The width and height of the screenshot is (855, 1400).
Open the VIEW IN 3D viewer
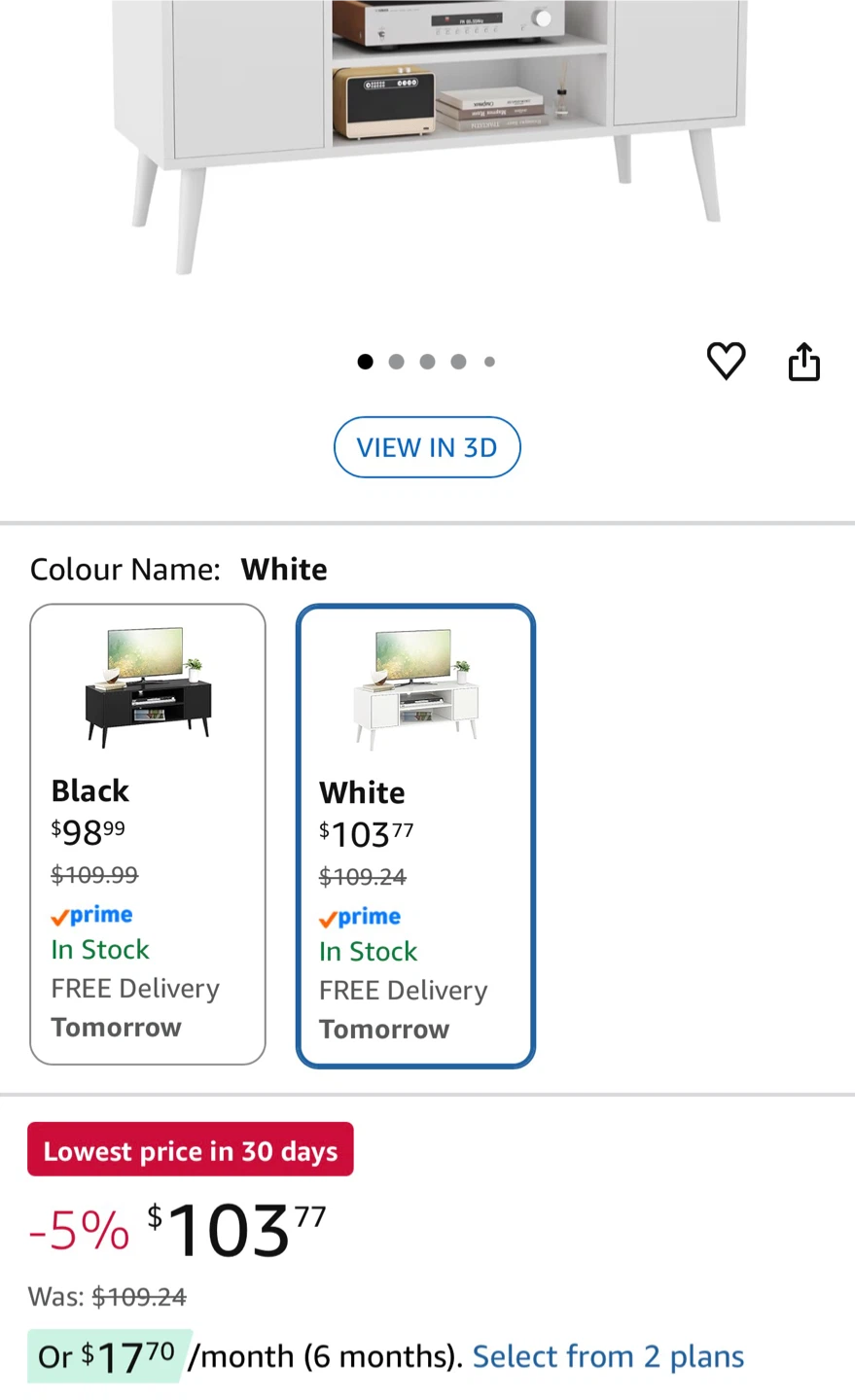(x=427, y=447)
